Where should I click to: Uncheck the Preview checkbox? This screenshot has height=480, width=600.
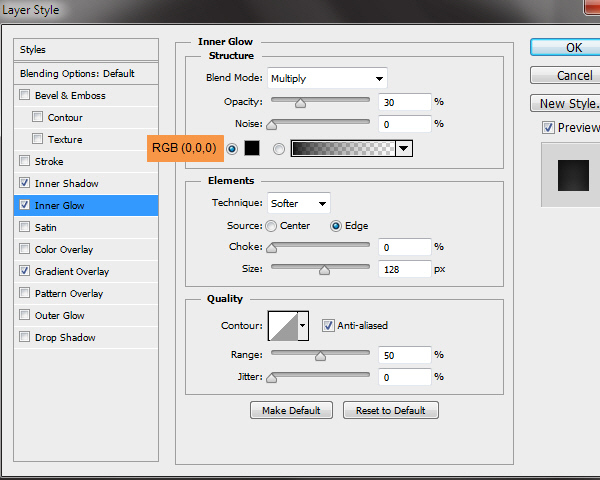coord(547,128)
